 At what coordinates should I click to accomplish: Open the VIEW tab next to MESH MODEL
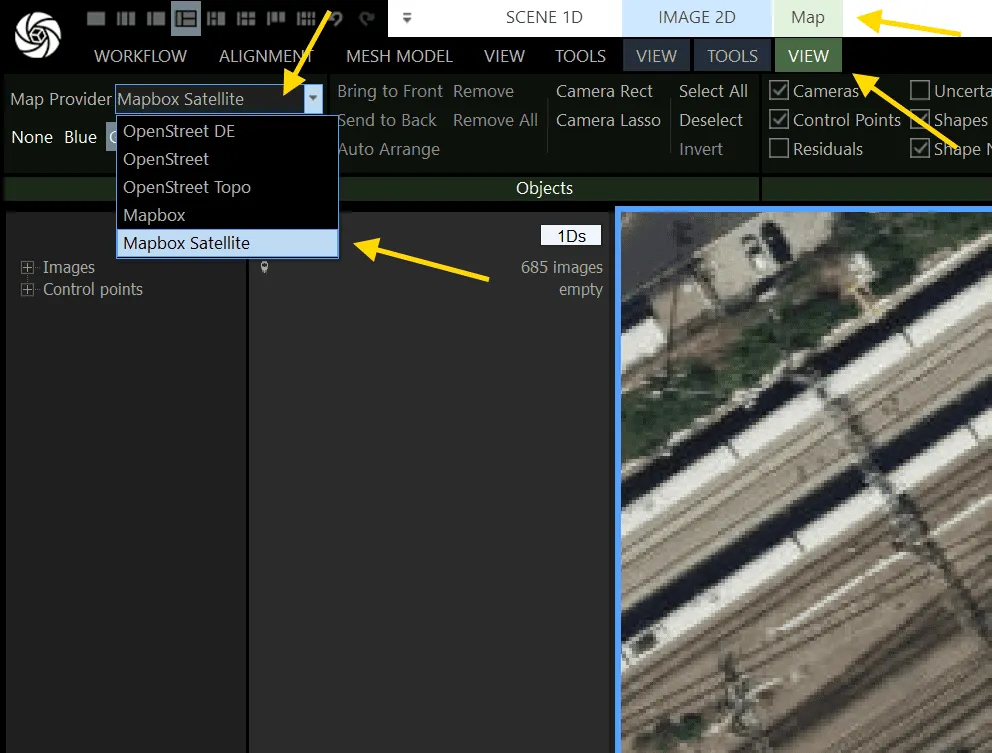pos(504,56)
